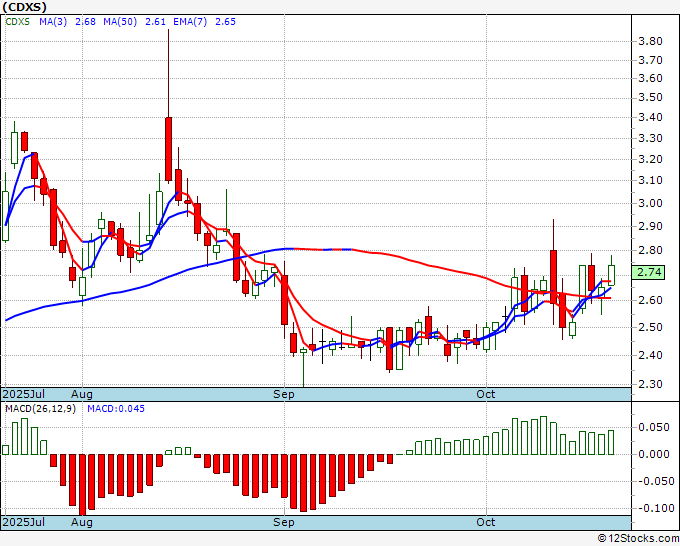Click the EMA(7) value 2.65
The height and width of the screenshot is (546, 680).
[x=226, y=22]
